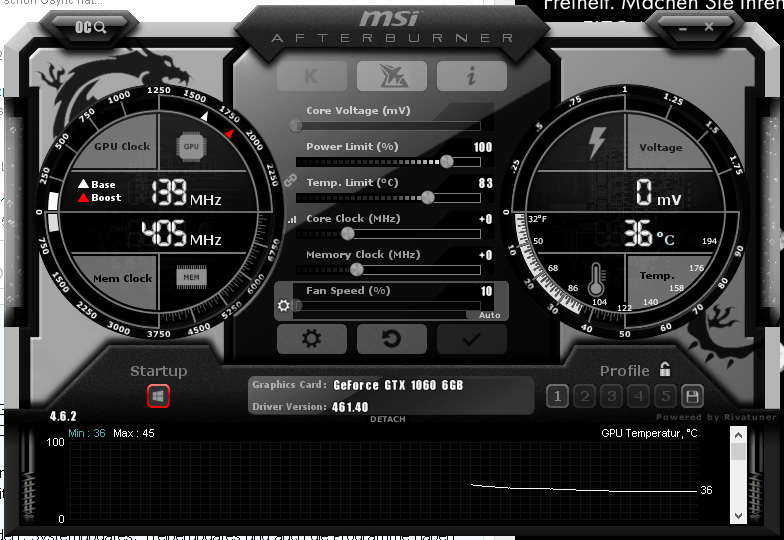The height and width of the screenshot is (540, 784).
Task: Open the information i button
Action: (x=472, y=76)
